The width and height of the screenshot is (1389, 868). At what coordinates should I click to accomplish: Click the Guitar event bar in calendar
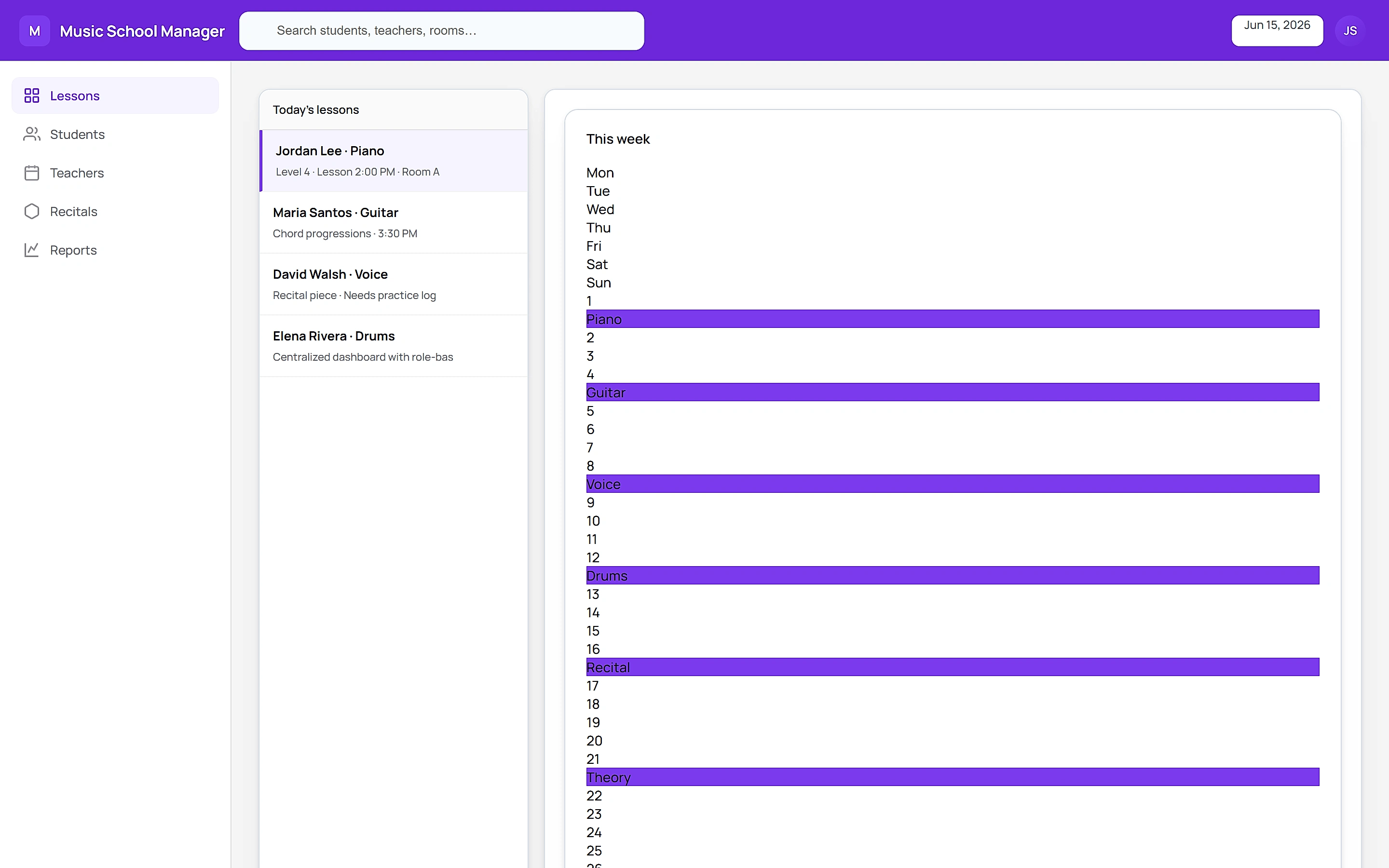[x=953, y=392]
